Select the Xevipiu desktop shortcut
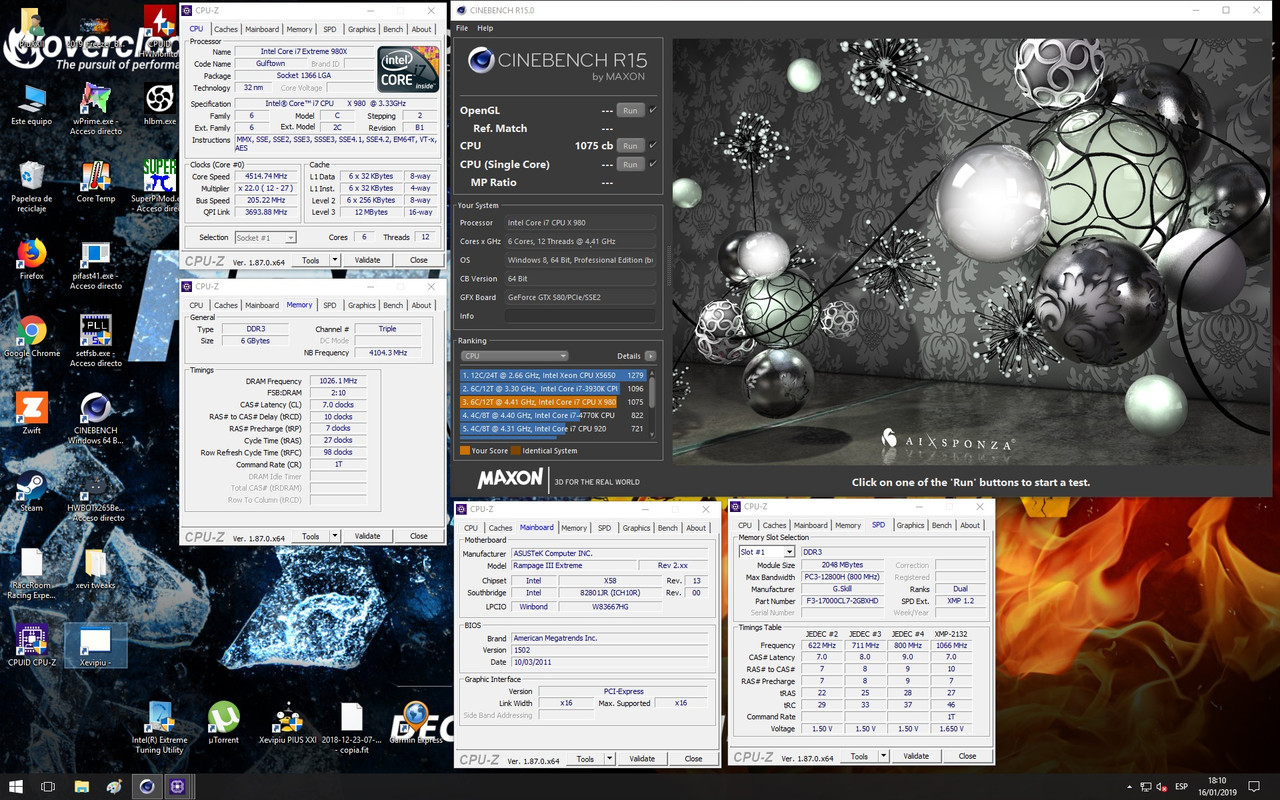This screenshot has width=1280, height=800. click(96, 646)
